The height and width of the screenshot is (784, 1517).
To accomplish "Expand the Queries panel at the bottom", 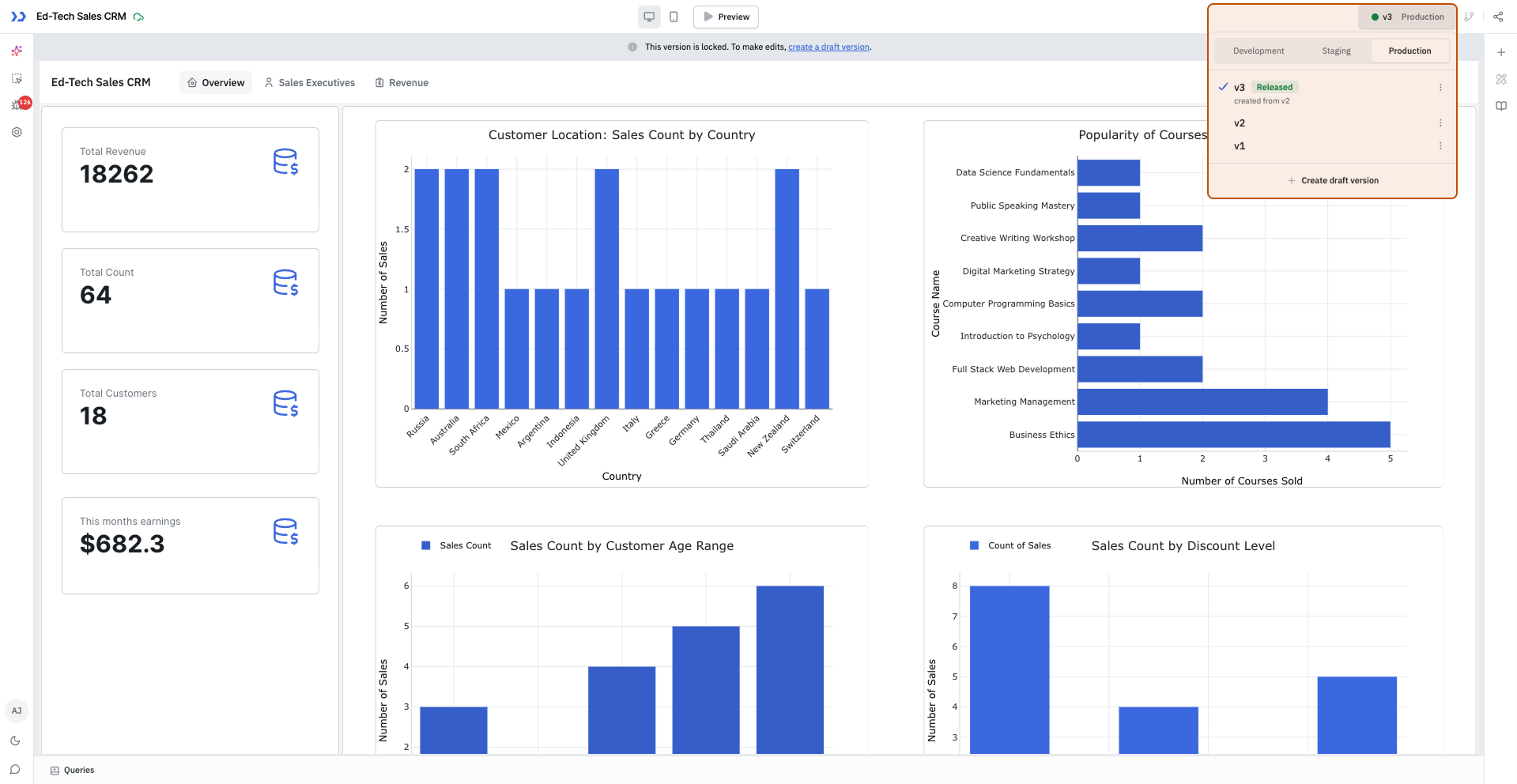I will (x=72, y=770).
